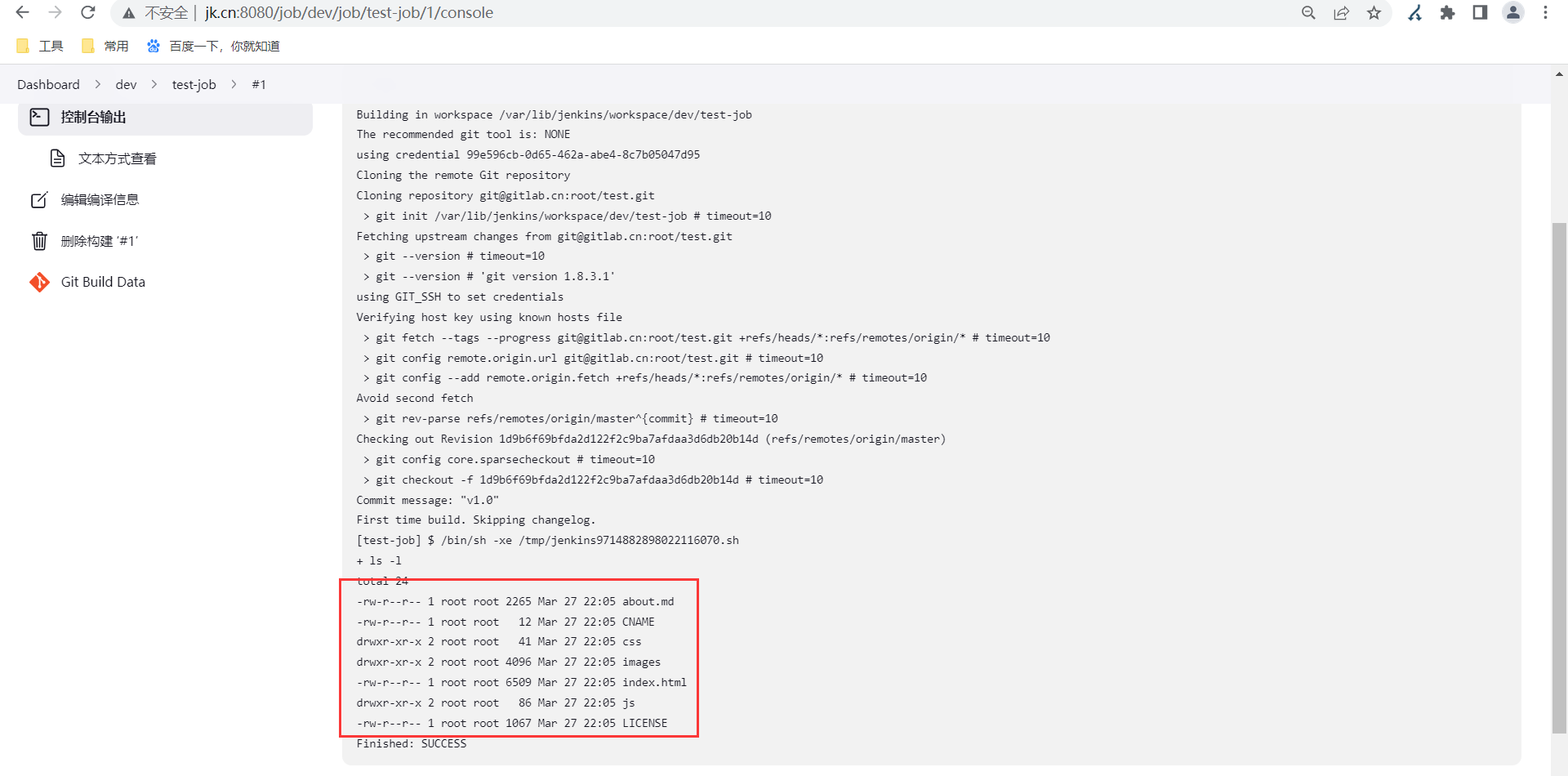Open the Extensions puzzle icon
This screenshot has height=776, width=1568.
pyautogui.click(x=1447, y=13)
